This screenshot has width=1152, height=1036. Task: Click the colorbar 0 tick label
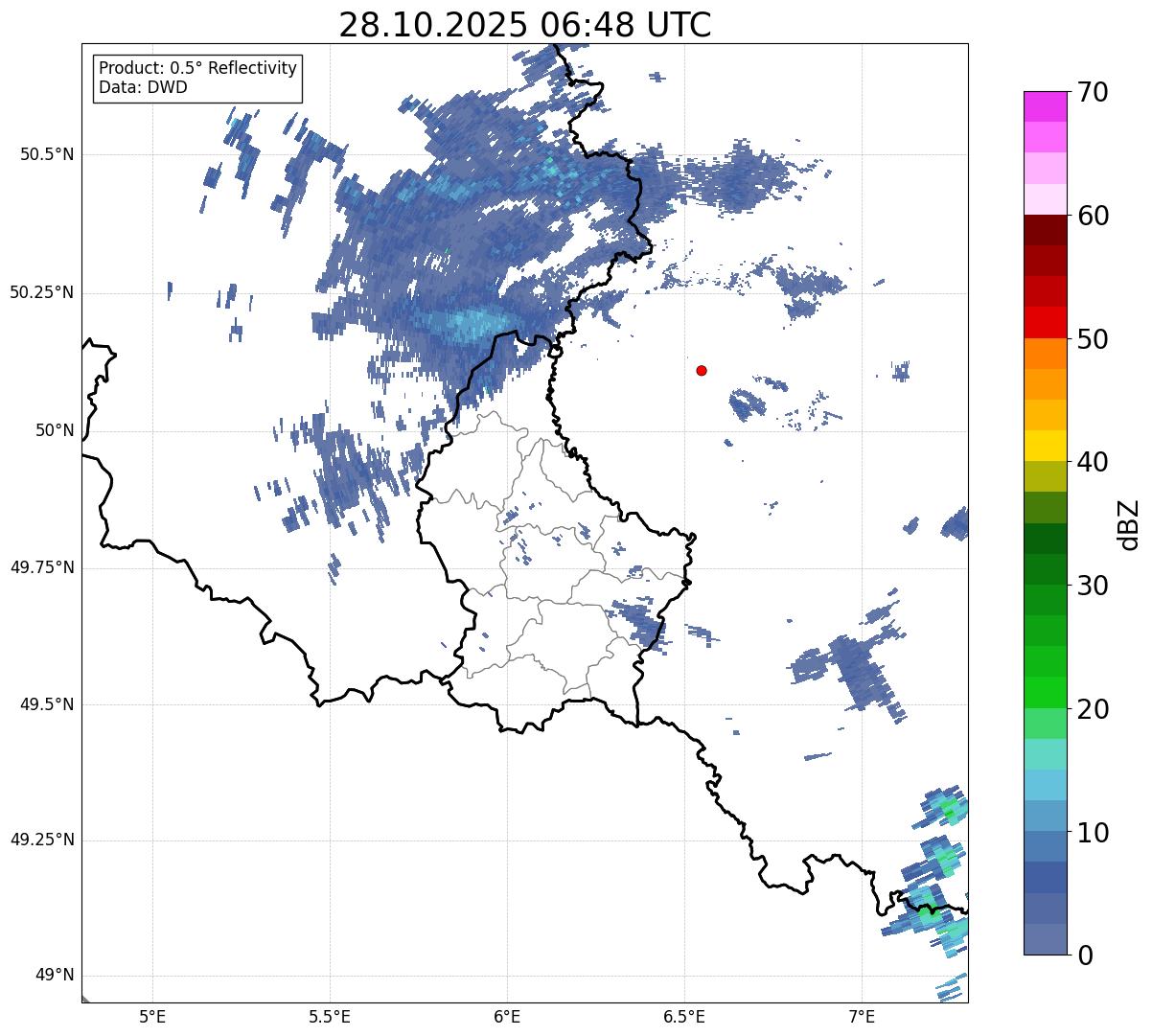(x=1085, y=955)
